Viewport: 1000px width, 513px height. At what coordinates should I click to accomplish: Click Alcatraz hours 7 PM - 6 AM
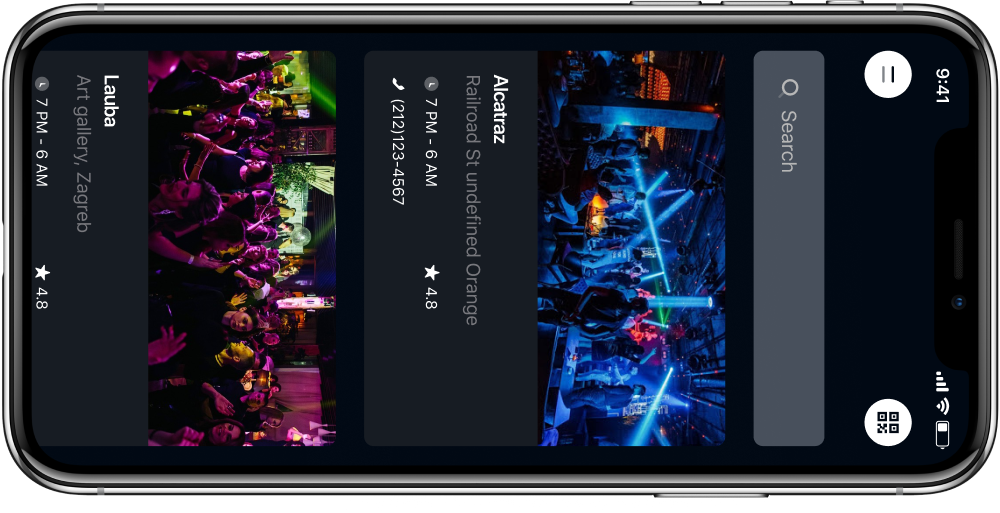(x=431, y=142)
